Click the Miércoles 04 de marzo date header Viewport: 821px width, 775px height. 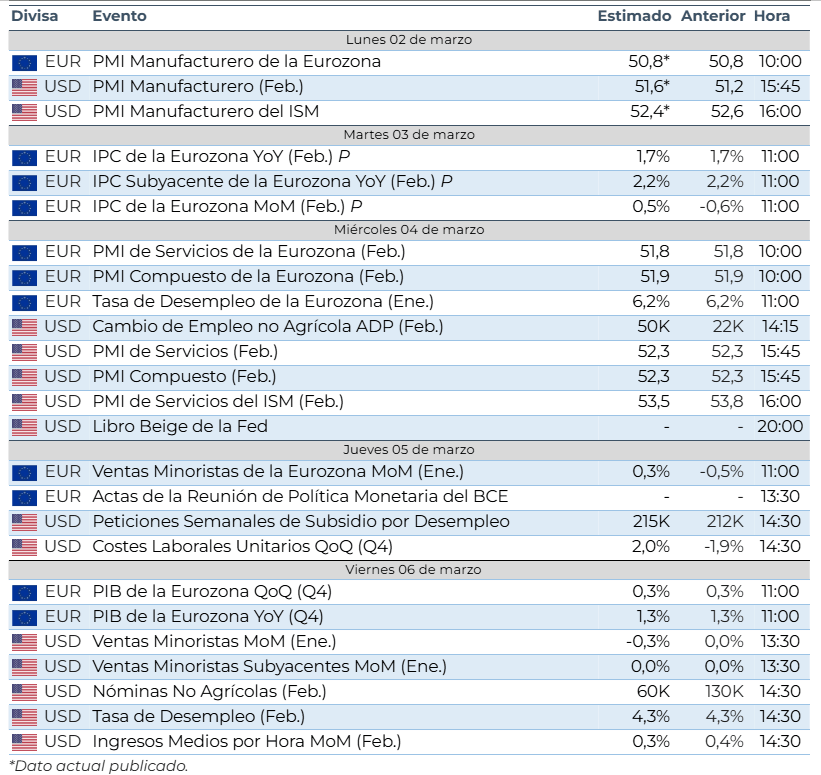[x=408, y=230]
